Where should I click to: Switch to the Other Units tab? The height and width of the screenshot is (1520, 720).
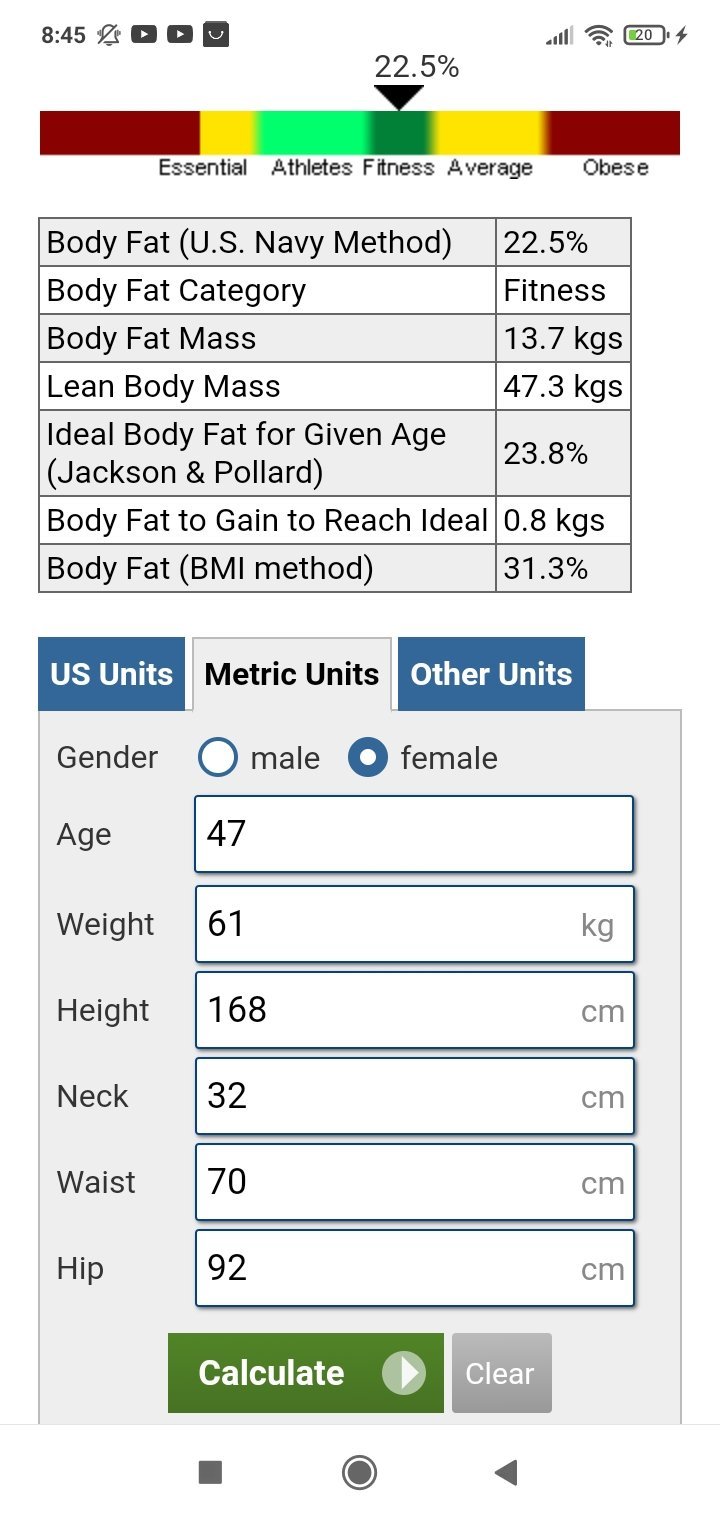tap(491, 674)
